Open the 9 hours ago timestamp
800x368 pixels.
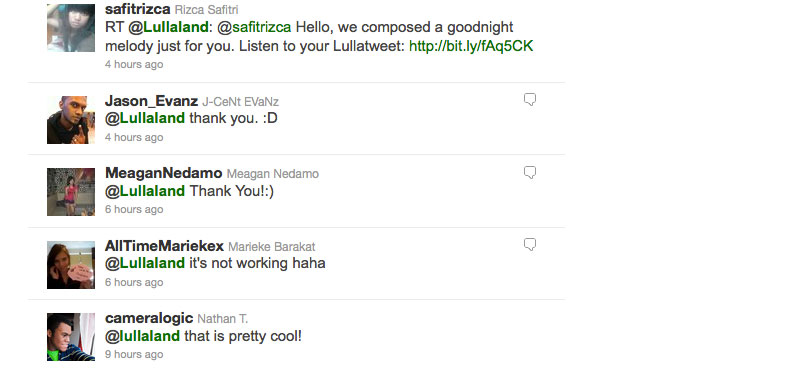134,354
